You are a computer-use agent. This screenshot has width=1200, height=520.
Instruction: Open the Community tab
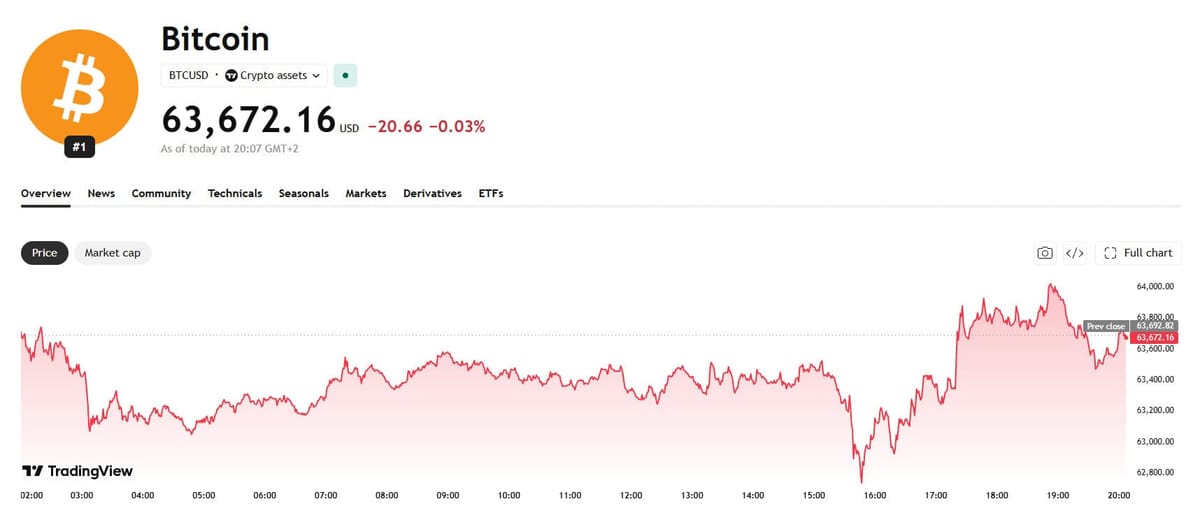pos(161,193)
